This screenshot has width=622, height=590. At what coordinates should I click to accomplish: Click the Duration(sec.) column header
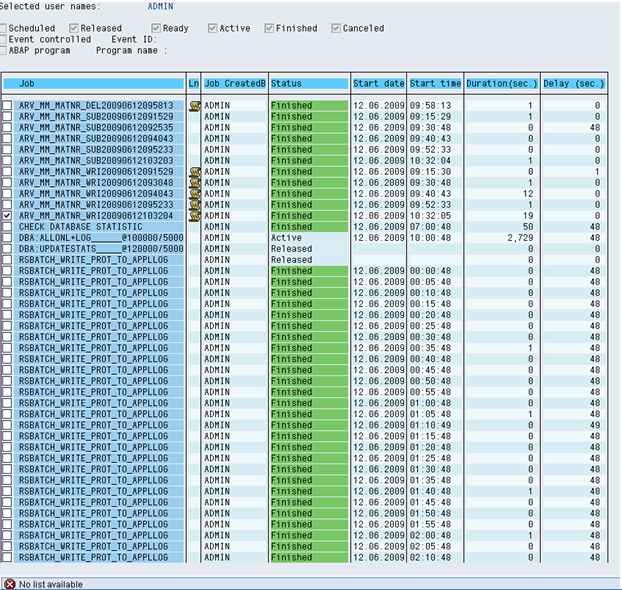(x=502, y=84)
